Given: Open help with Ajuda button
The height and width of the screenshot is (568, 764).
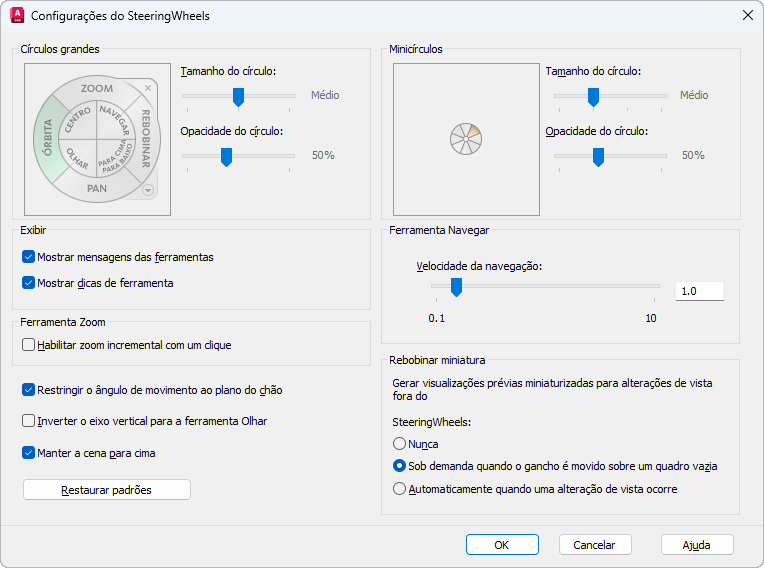Looking at the screenshot, I should click(697, 545).
